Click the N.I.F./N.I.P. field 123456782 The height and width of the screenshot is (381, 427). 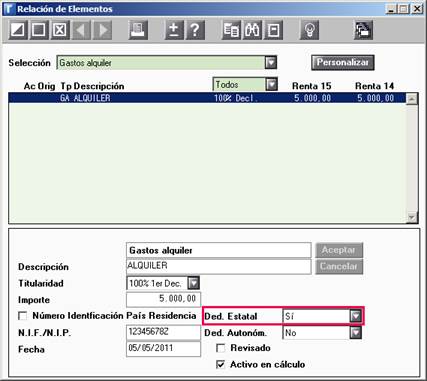coord(164,332)
